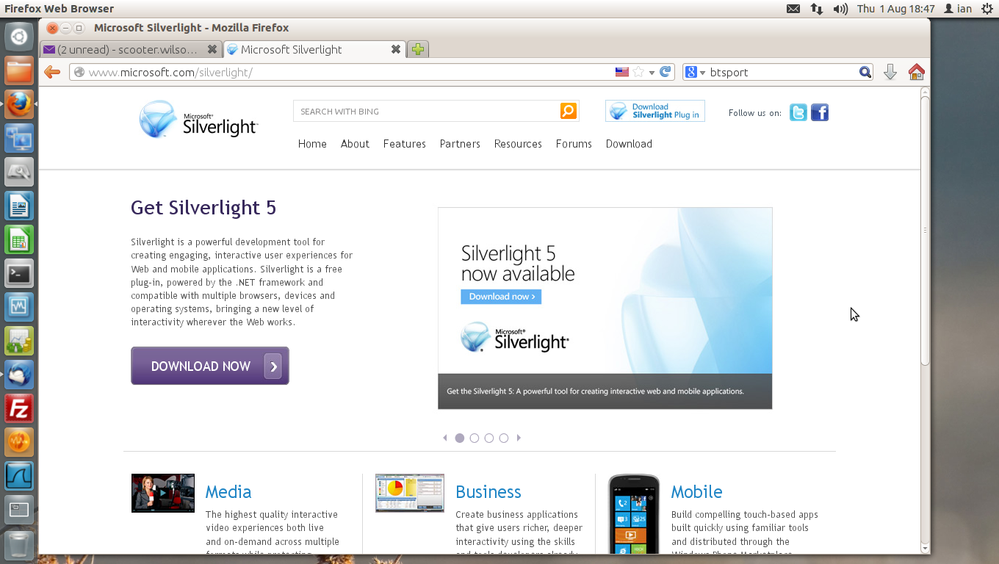
Task: Click the mail envelope indicator in the top panel
Action: coord(793,8)
